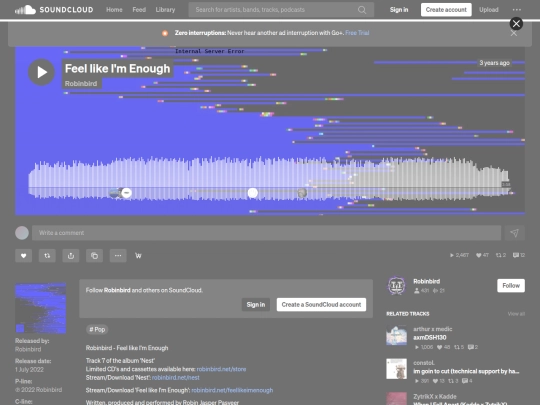The image size is (540, 405).
Task: Click Sign in in header
Action: tap(399, 10)
